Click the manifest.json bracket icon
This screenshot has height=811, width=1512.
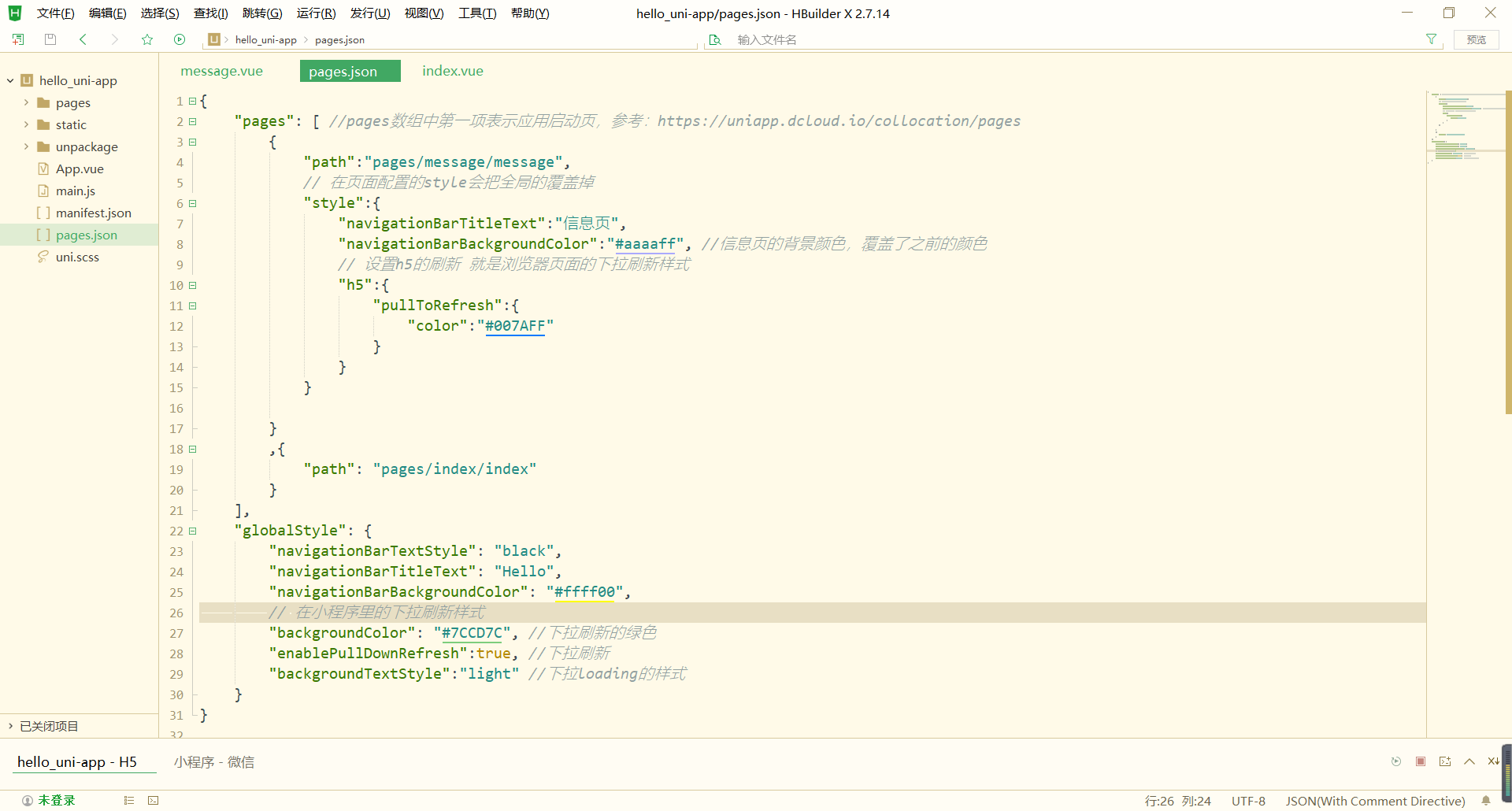point(43,213)
